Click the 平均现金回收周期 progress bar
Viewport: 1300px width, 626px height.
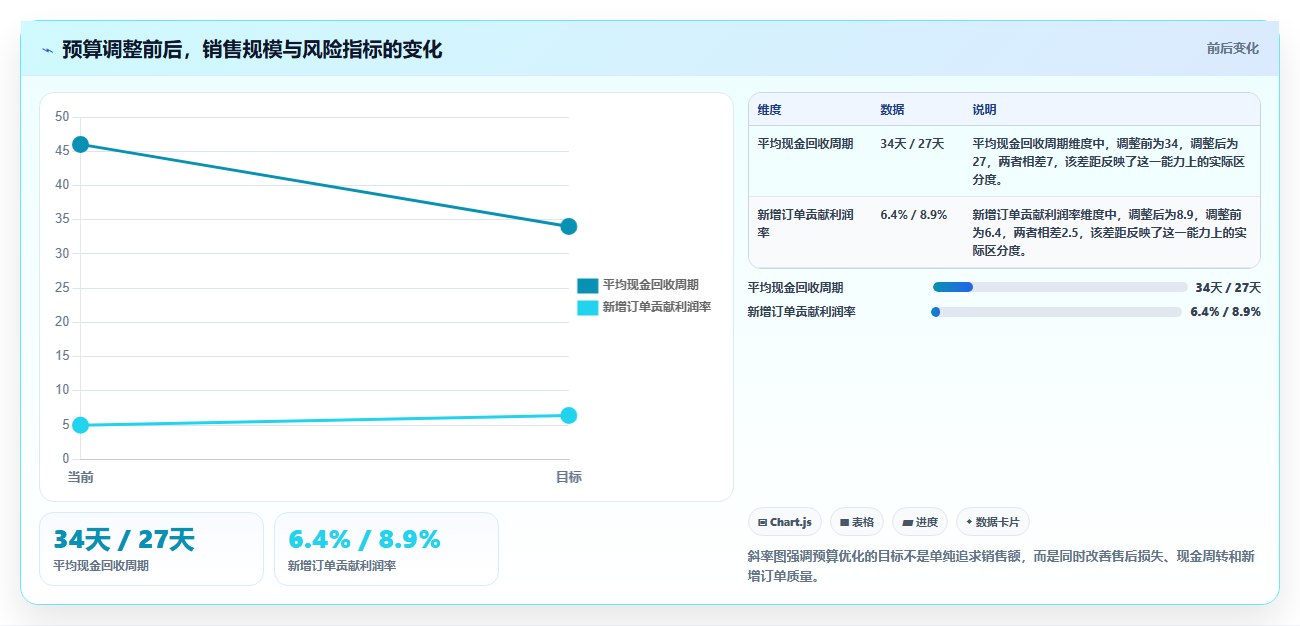[x=1060, y=287]
